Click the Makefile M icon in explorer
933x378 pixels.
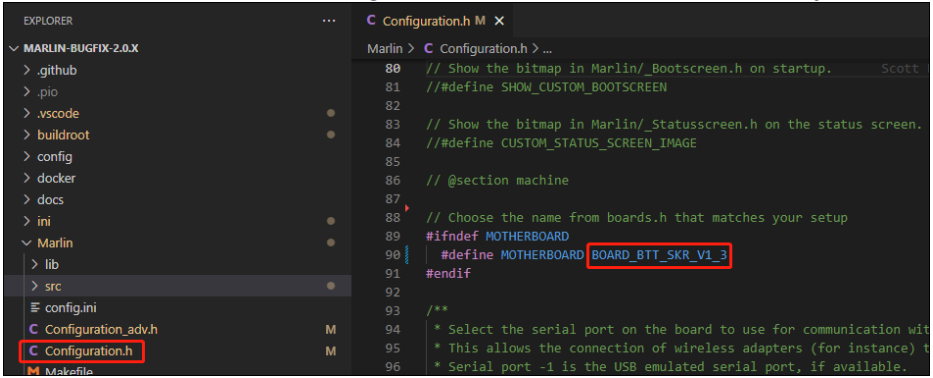click(x=34, y=371)
